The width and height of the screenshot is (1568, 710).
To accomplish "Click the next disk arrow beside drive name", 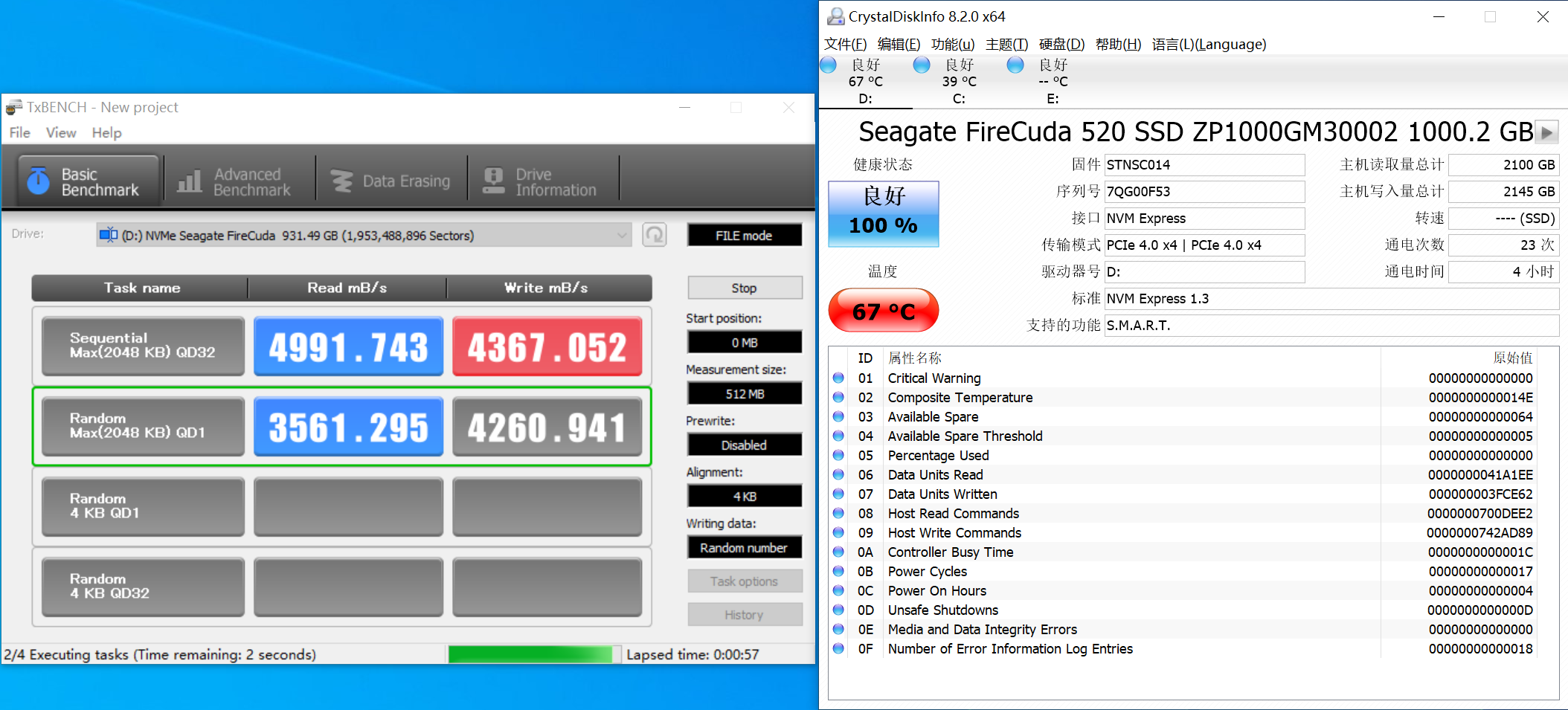I will coord(1547,132).
